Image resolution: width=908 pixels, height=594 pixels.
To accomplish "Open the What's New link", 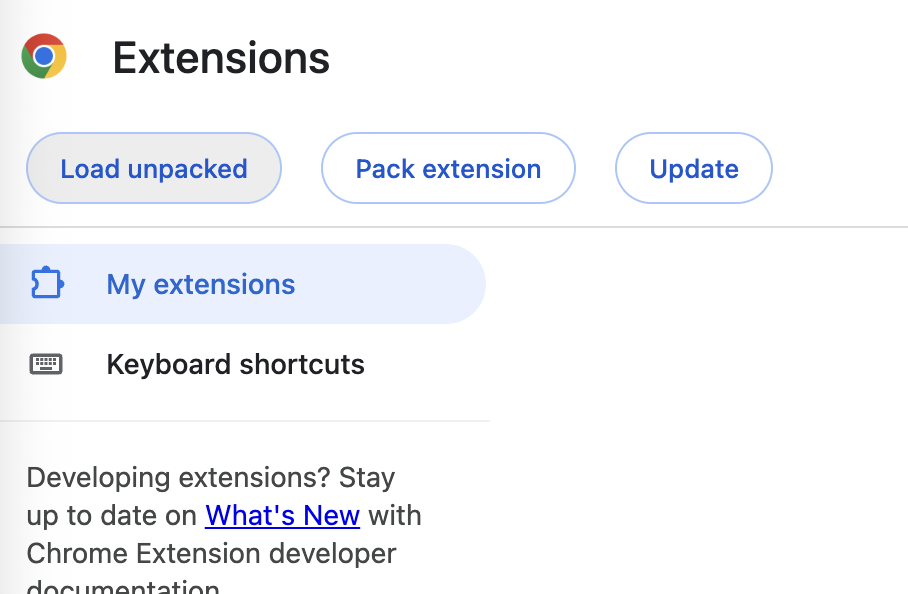I will click(x=282, y=516).
